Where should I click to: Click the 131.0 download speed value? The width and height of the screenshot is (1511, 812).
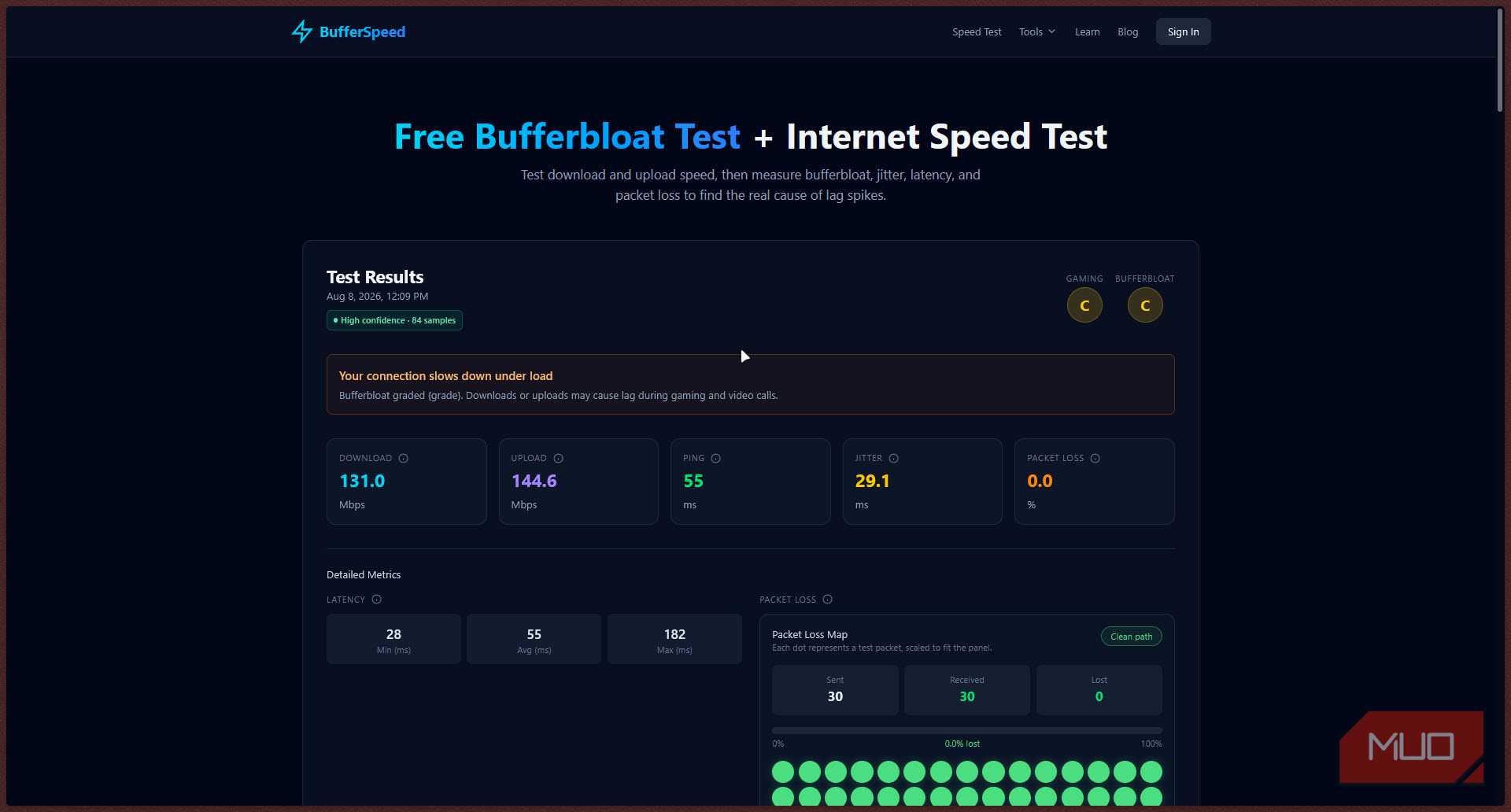[x=362, y=481]
